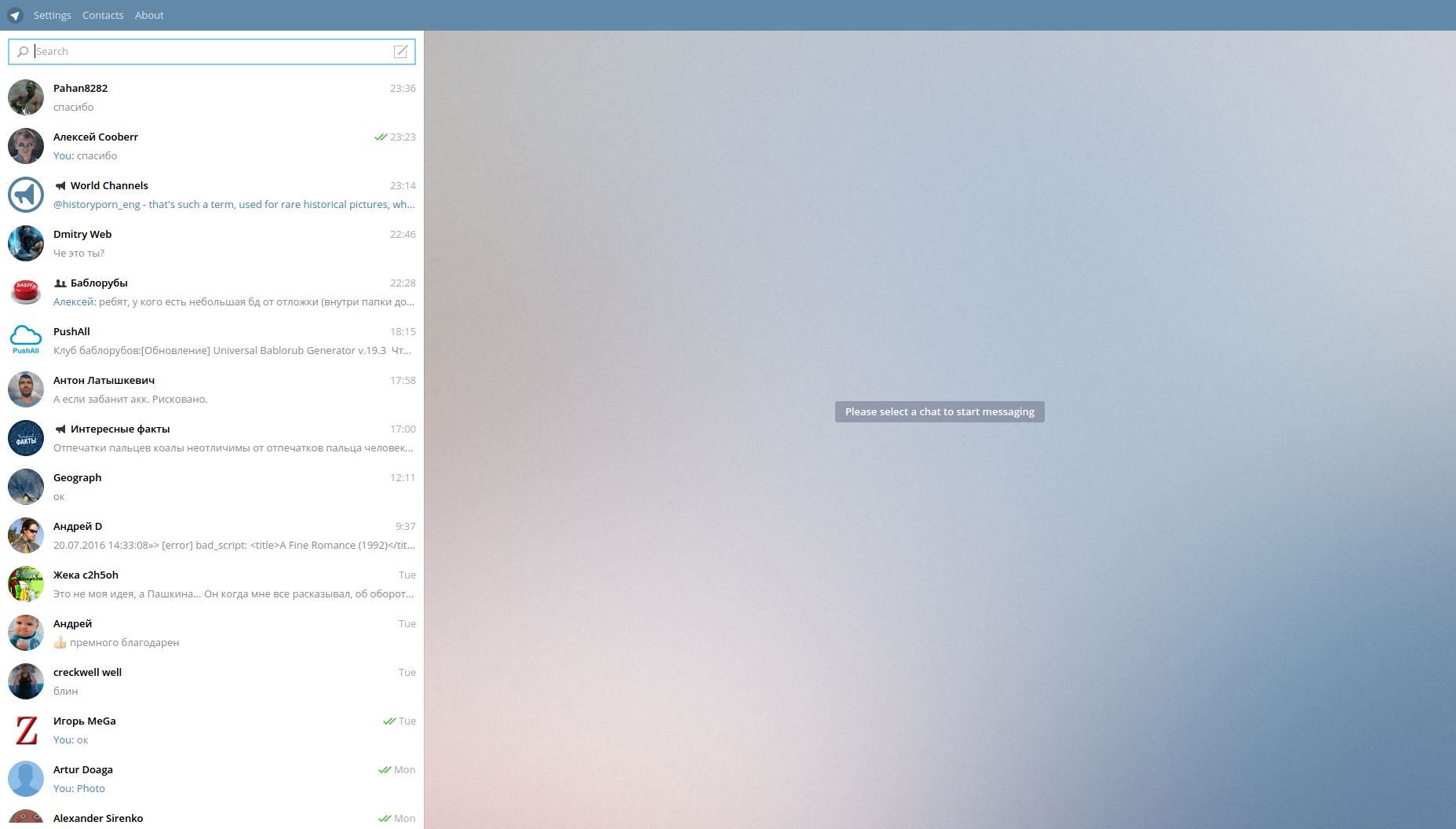
Task: Open the Жека c2h5oh avatar
Action: coord(26,584)
